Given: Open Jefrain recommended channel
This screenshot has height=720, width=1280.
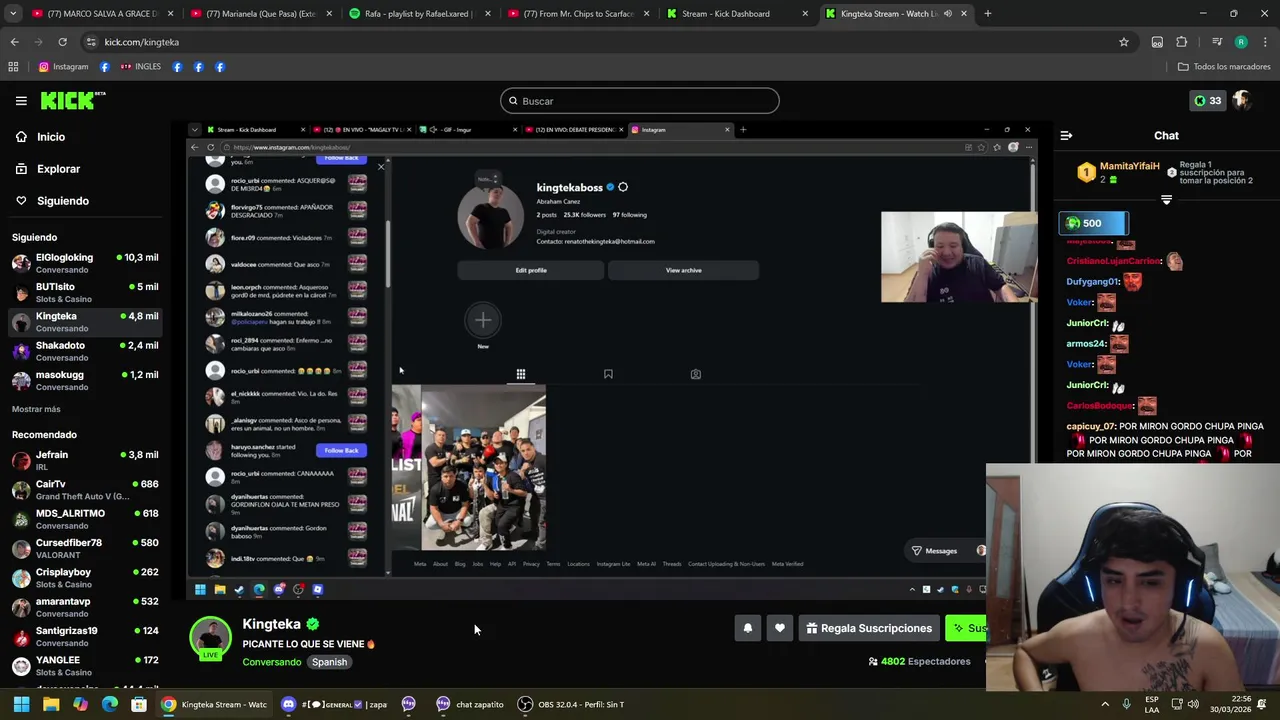Looking at the screenshot, I should pos(85,460).
